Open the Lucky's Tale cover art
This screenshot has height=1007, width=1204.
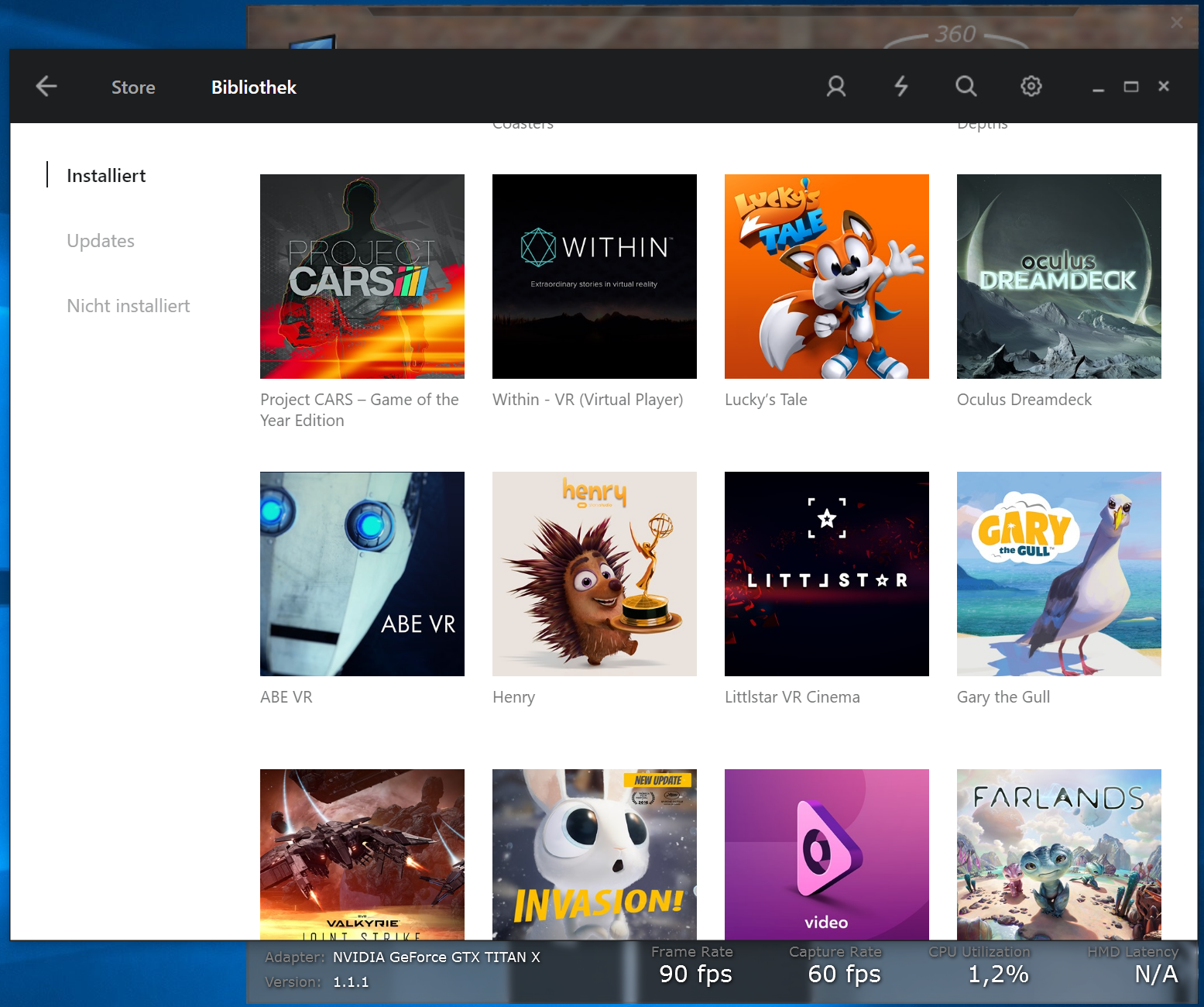click(x=827, y=277)
